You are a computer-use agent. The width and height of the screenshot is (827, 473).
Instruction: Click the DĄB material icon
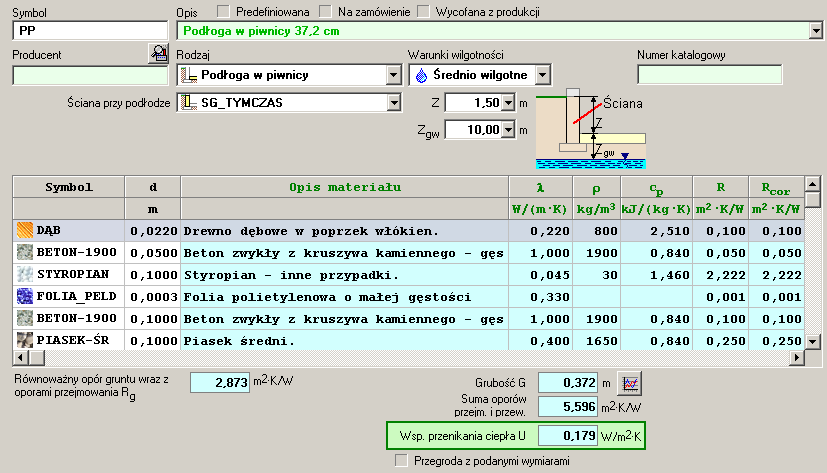pos(25,230)
